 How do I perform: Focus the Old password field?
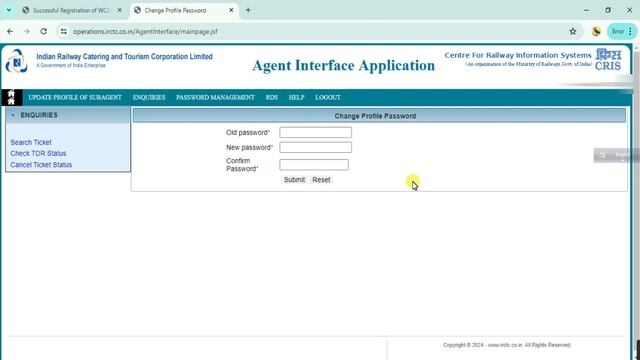coord(316,132)
